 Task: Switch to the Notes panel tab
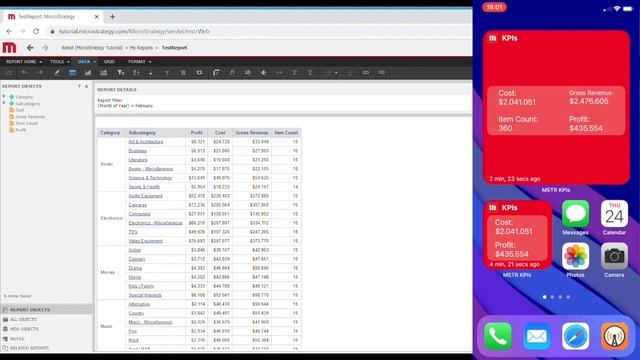tap(47, 339)
